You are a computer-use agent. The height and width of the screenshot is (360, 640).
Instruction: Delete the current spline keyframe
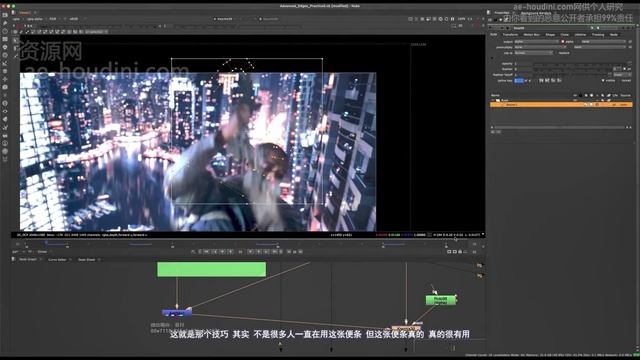pyautogui.click(x=560, y=80)
